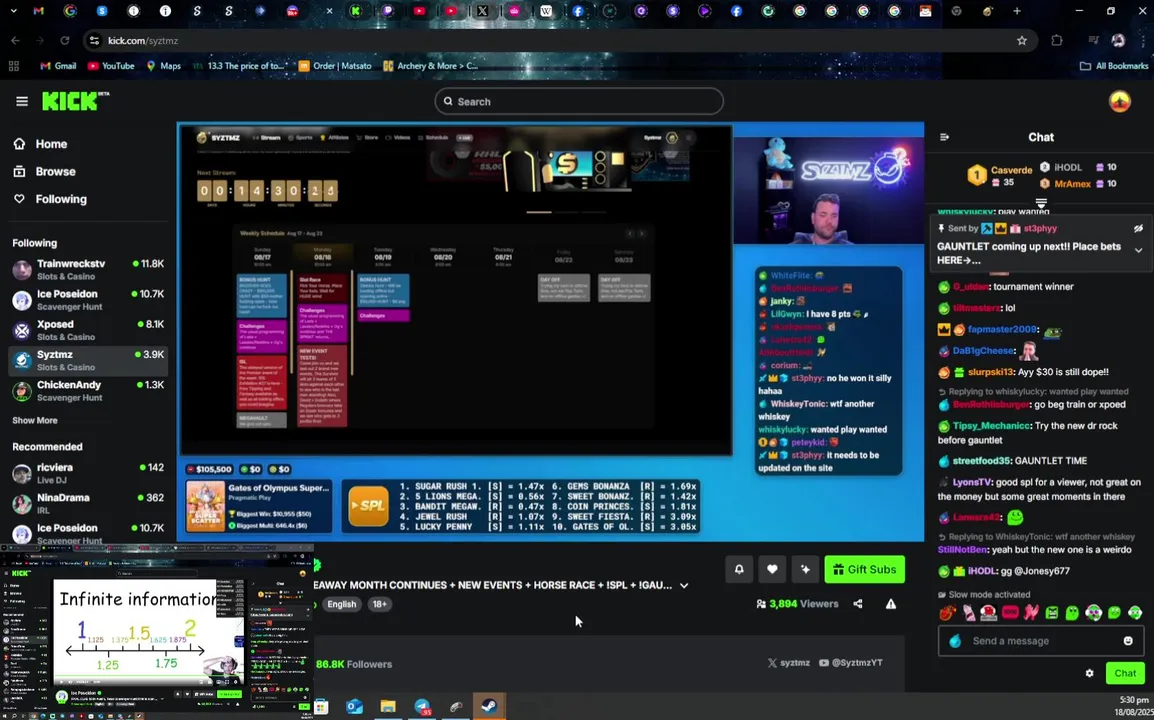Click top gifter Casverde in chat leaderboard

point(1011,170)
